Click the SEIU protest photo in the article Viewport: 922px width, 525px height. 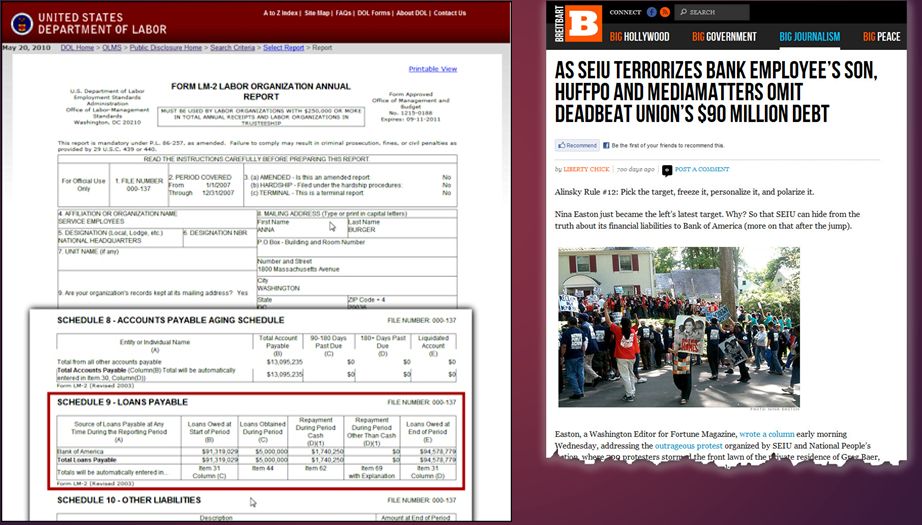click(679, 327)
